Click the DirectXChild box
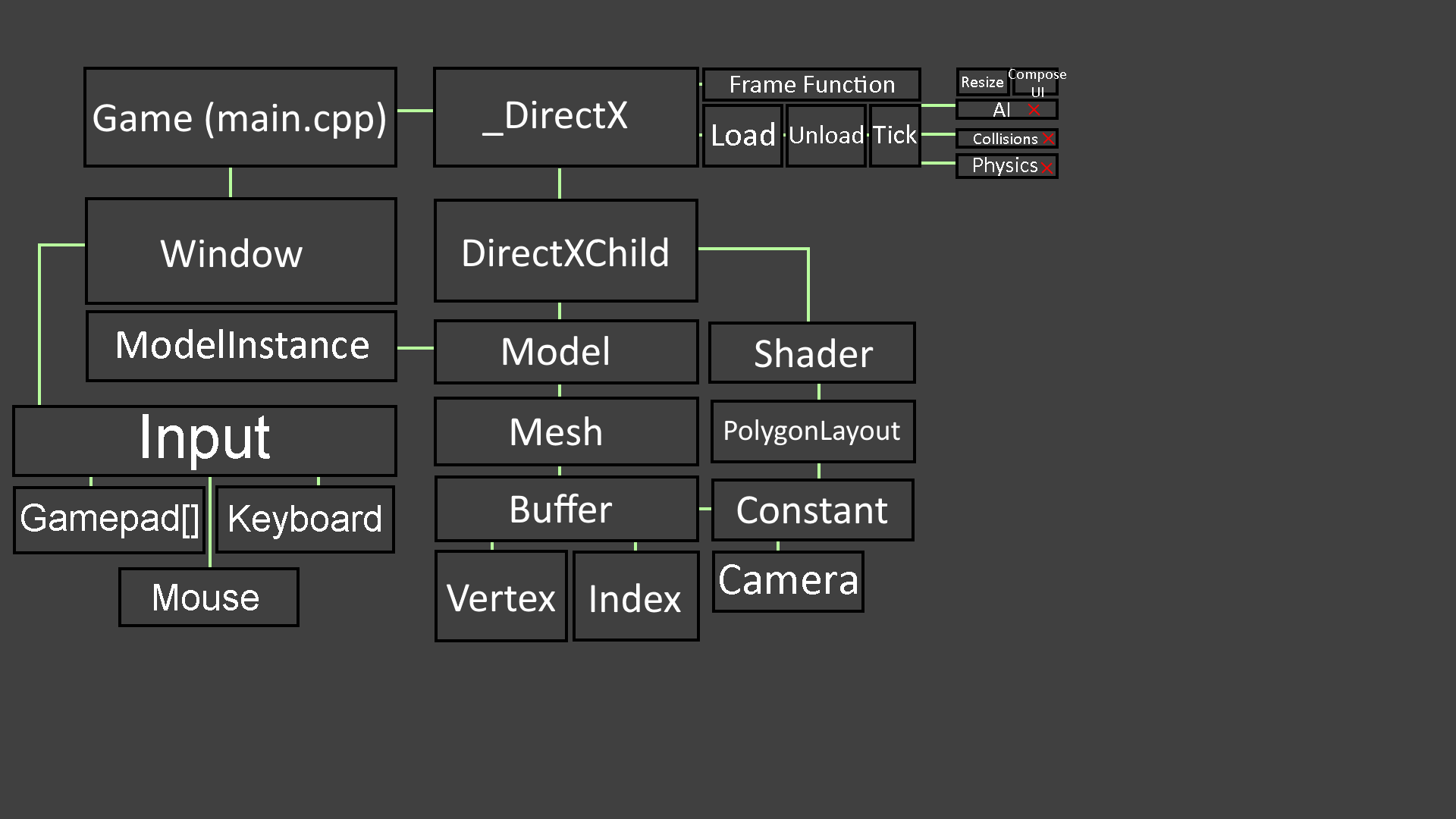This screenshot has height=819, width=1456. pyautogui.click(x=566, y=252)
